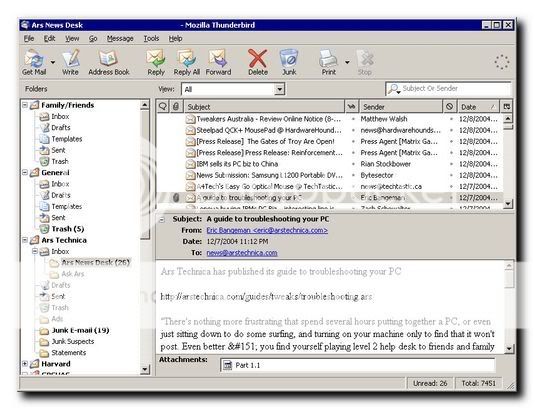Forward the selected message
535x410 pixels.
(218, 62)
